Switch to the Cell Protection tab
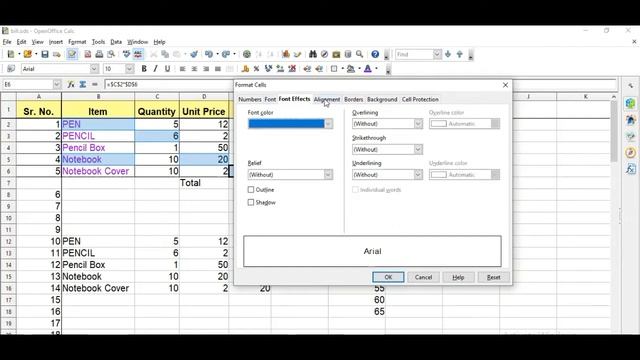 pyautogui.click(x=420, y=99)
